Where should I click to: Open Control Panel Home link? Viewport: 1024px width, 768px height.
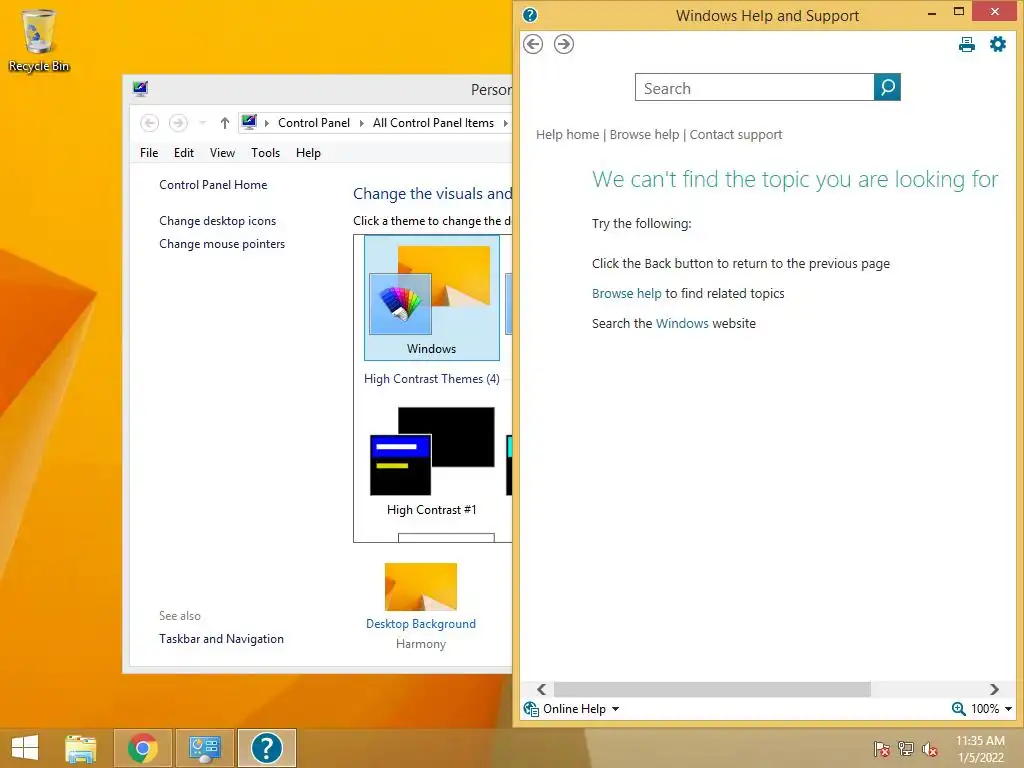[213, 185]
